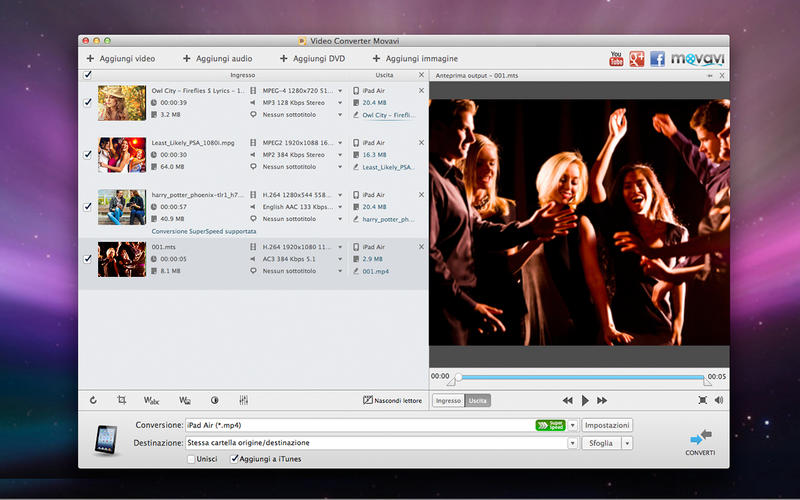Click the playback position slider handle
800x500 pixels.
tap(459, 377)
